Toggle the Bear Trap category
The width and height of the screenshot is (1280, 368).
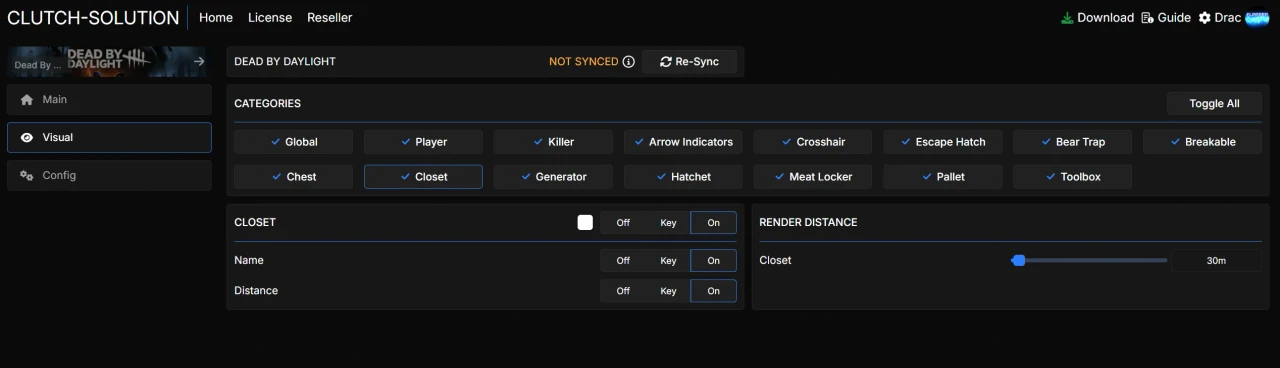pos(1072,142)
